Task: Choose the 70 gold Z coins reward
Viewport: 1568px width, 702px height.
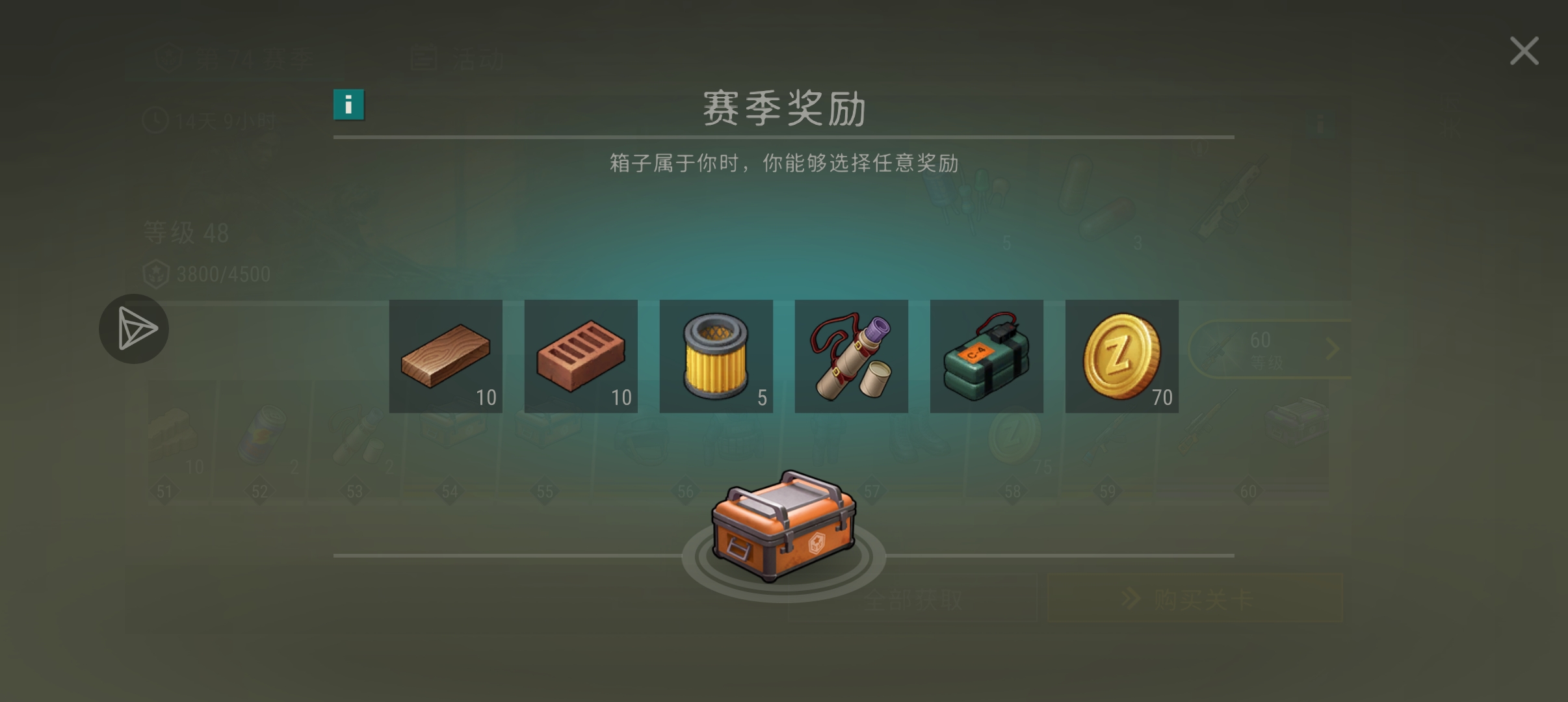Action: pos(1121,356)
